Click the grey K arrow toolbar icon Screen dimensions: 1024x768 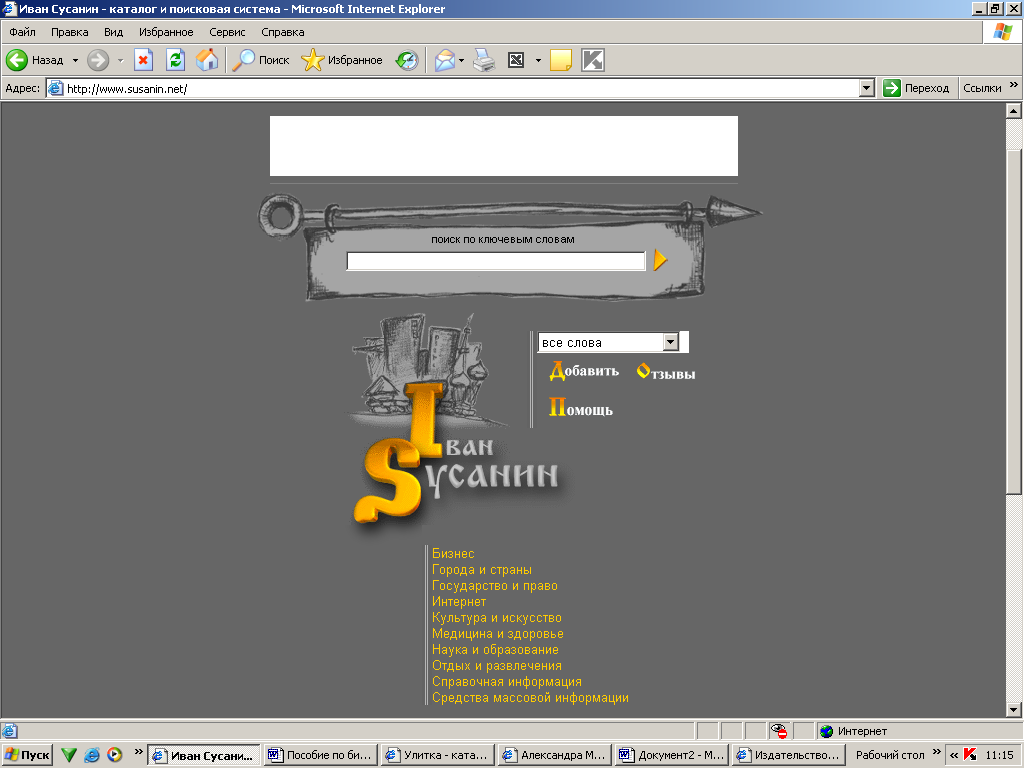(x=593, y=60)
